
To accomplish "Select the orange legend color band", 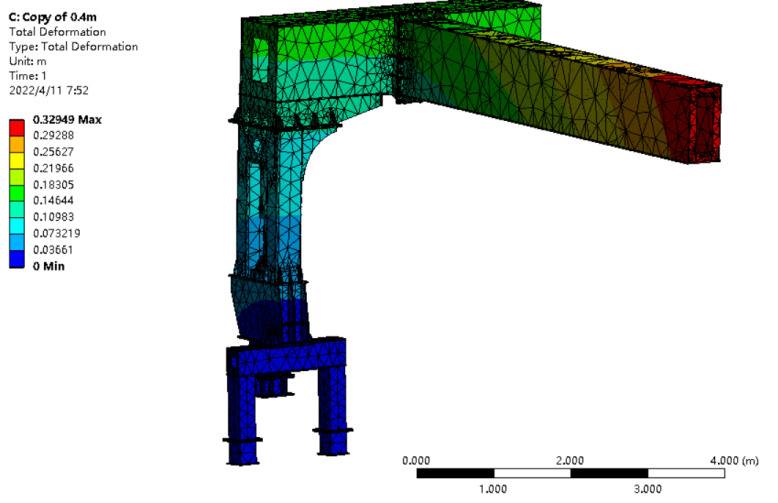I will click(x=18, y=144).
